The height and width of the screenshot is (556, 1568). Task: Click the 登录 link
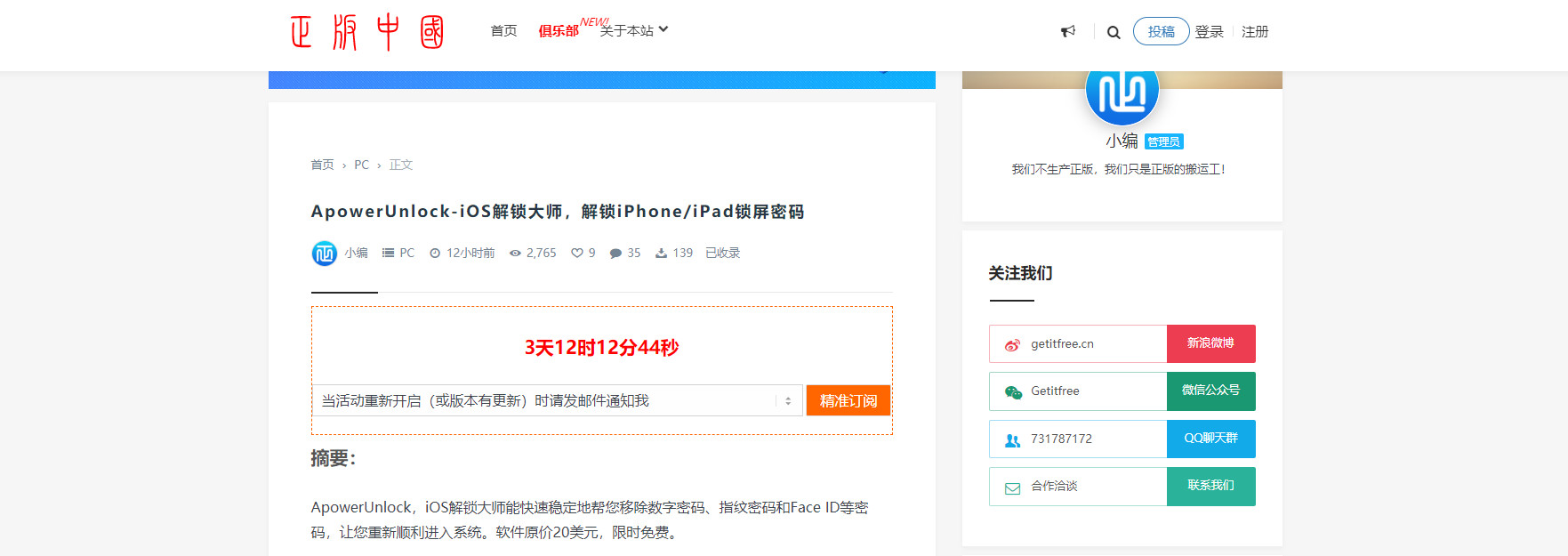coord(1210,32)
